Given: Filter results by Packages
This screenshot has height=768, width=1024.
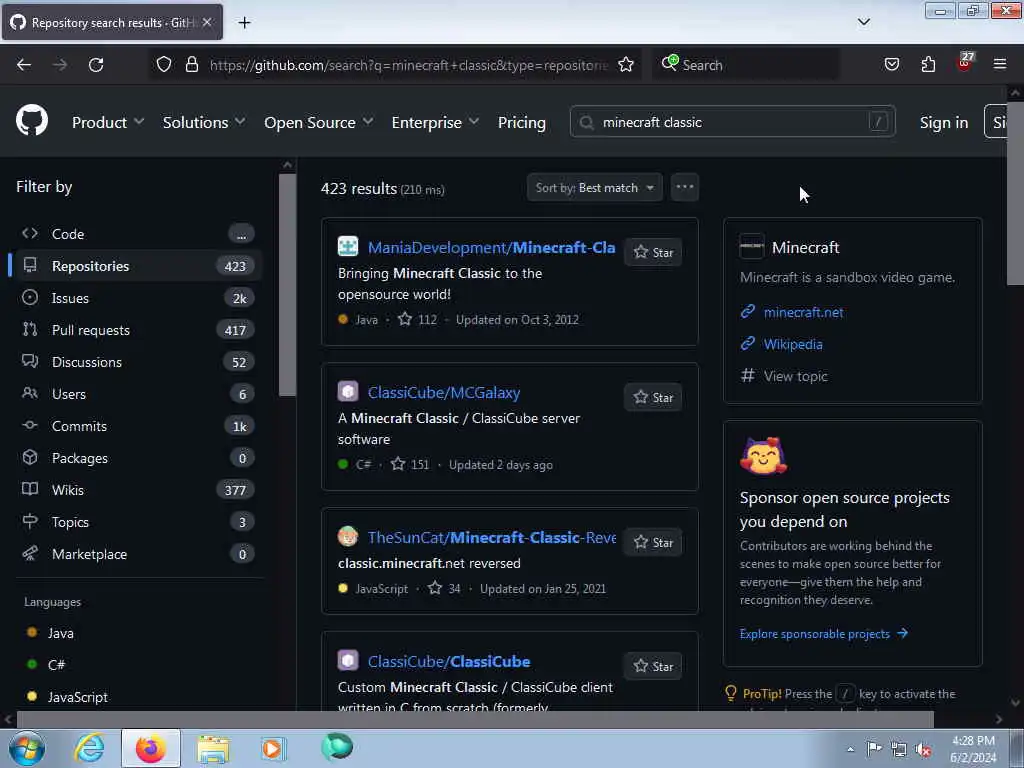Looking at the screenshot, I should tap(136, 458).
